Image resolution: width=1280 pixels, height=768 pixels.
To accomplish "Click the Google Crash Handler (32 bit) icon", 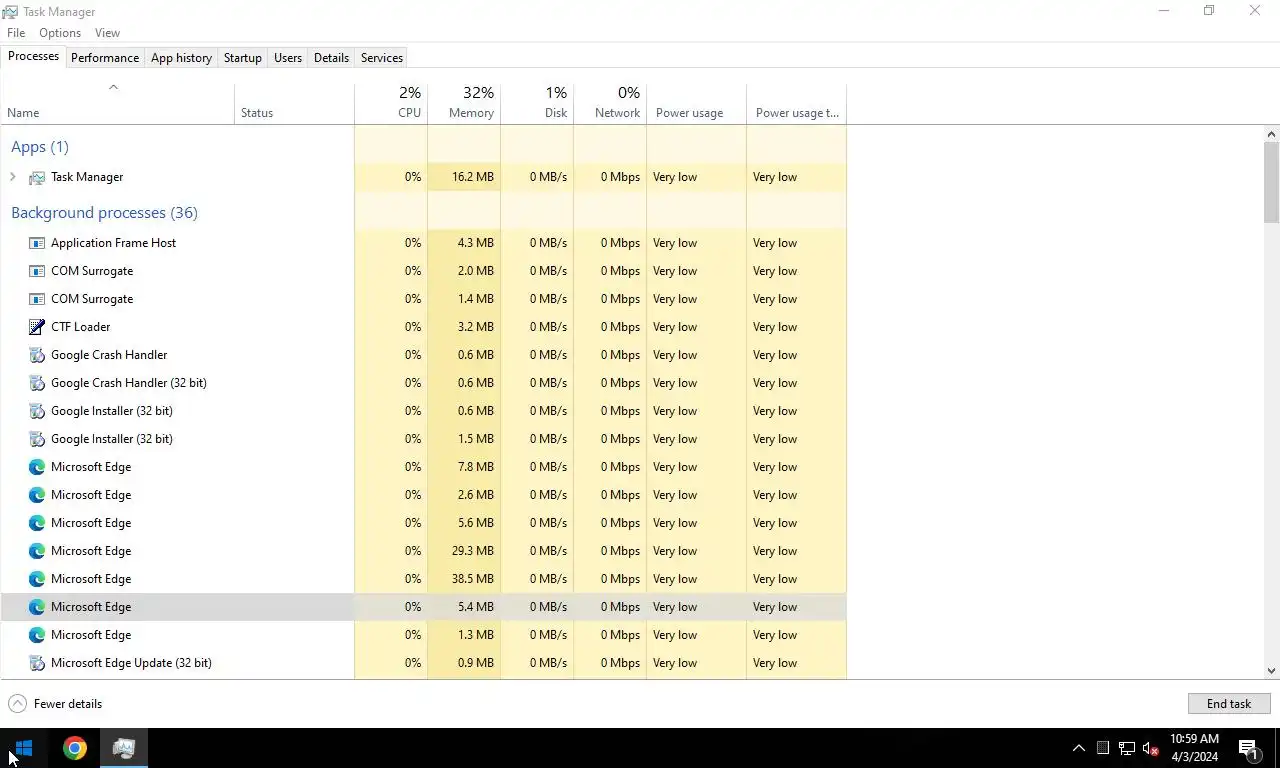I will (x=37, y=383).
